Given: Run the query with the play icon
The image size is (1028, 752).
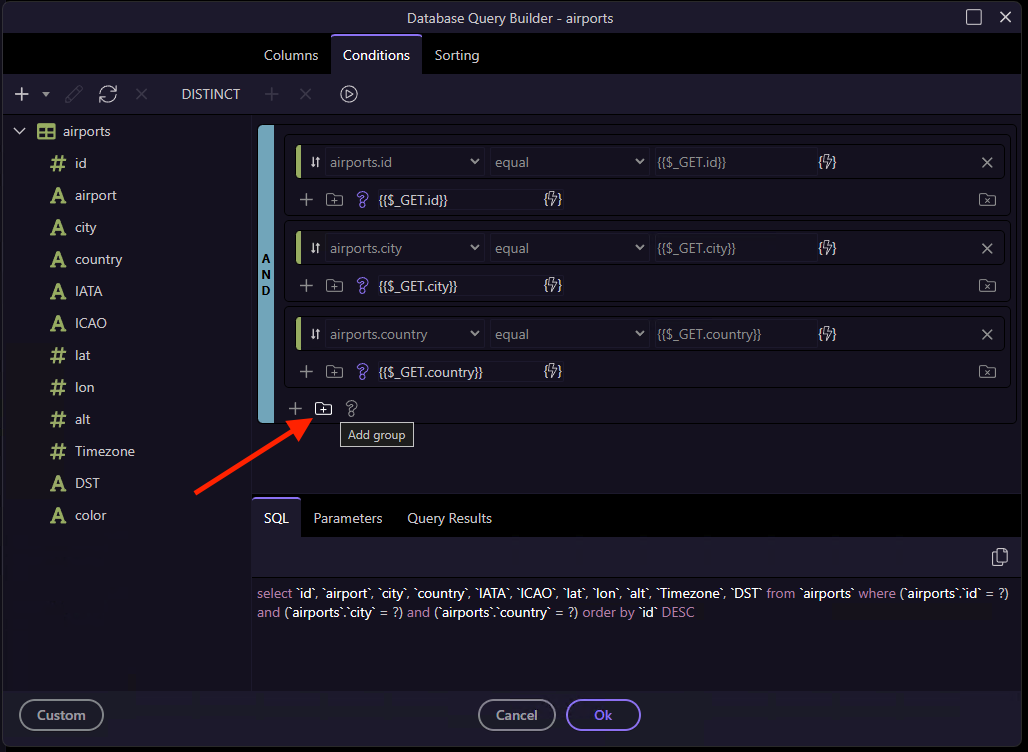Looking at the screenshot, I should (348, 94).
